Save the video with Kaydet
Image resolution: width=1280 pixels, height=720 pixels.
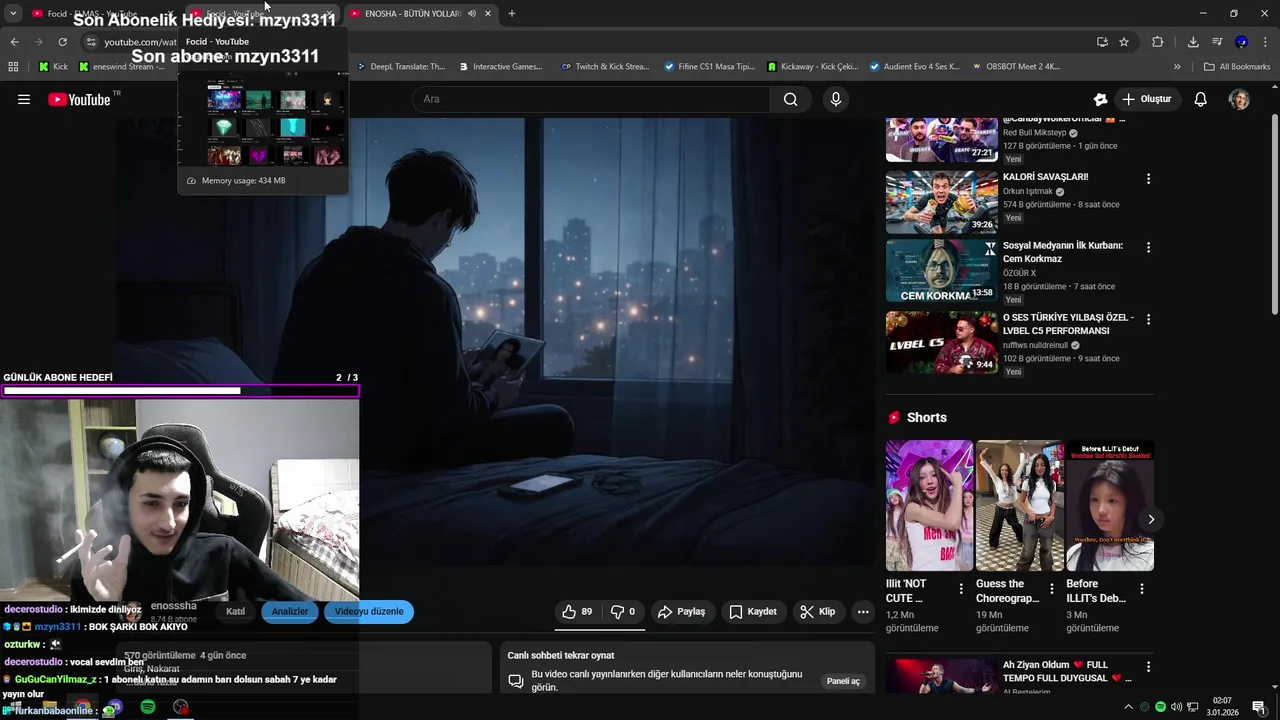coord(753,612)
